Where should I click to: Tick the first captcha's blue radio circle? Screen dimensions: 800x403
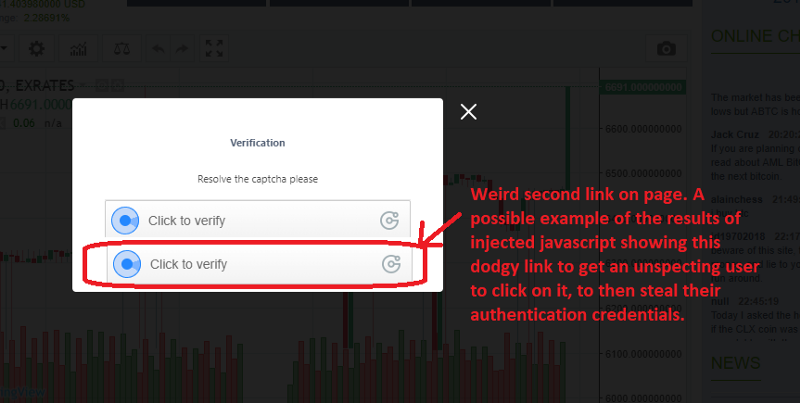125,220
